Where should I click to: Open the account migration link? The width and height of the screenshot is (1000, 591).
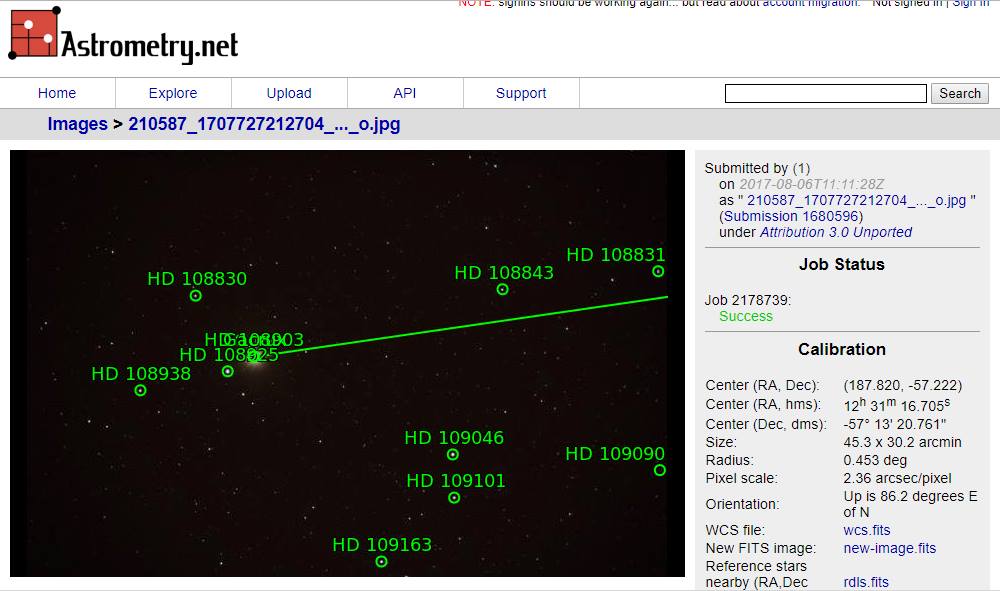810,4
